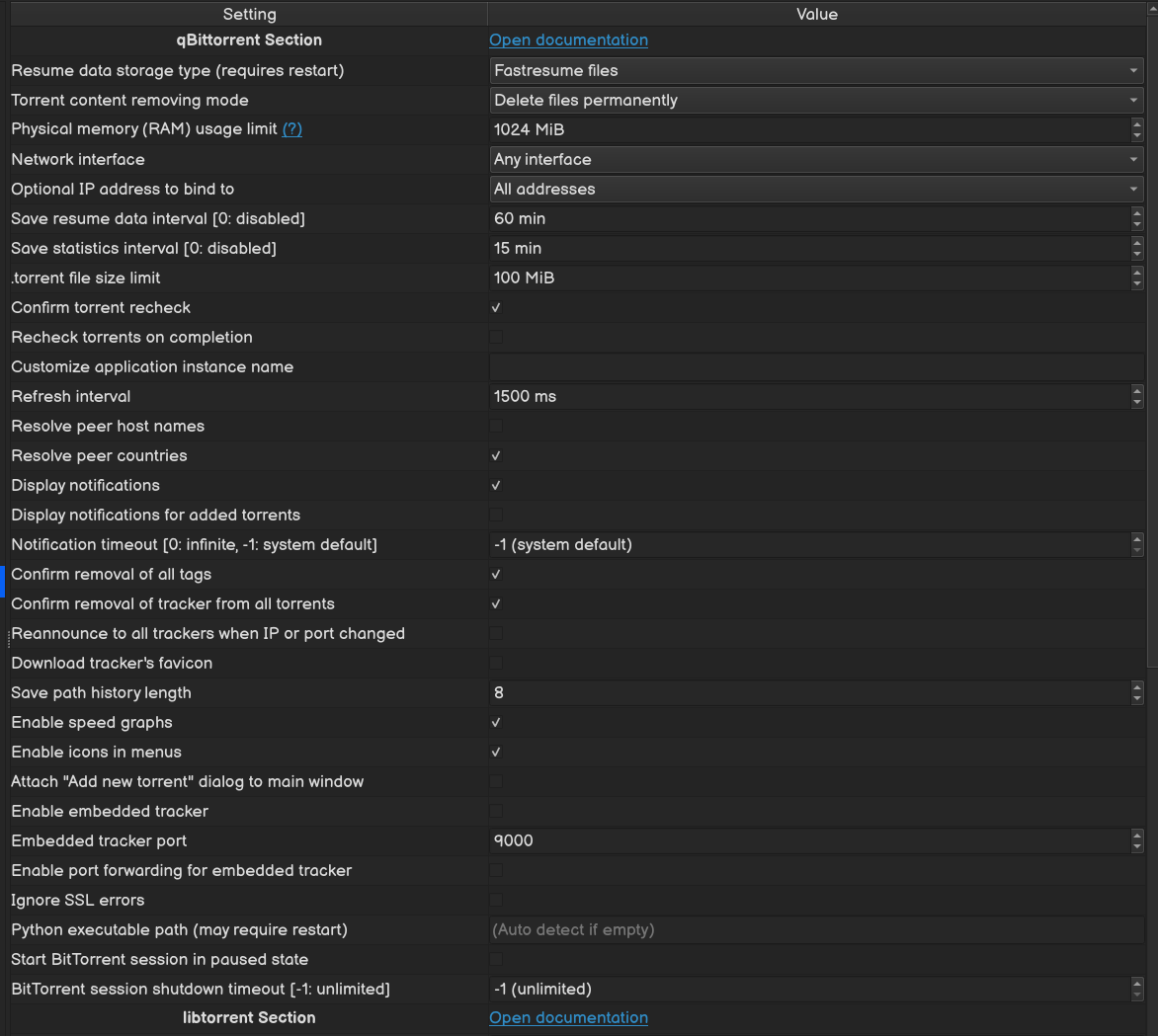Disable Resolve peer countries checkbox

[x=496, y=455]
